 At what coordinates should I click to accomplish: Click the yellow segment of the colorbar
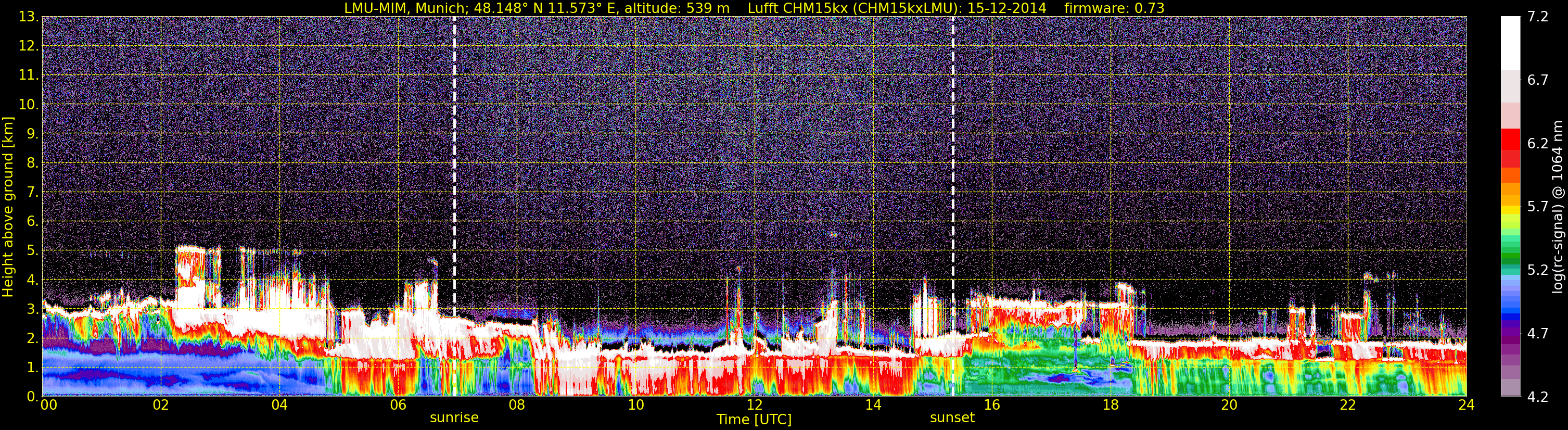(1510, 210)
